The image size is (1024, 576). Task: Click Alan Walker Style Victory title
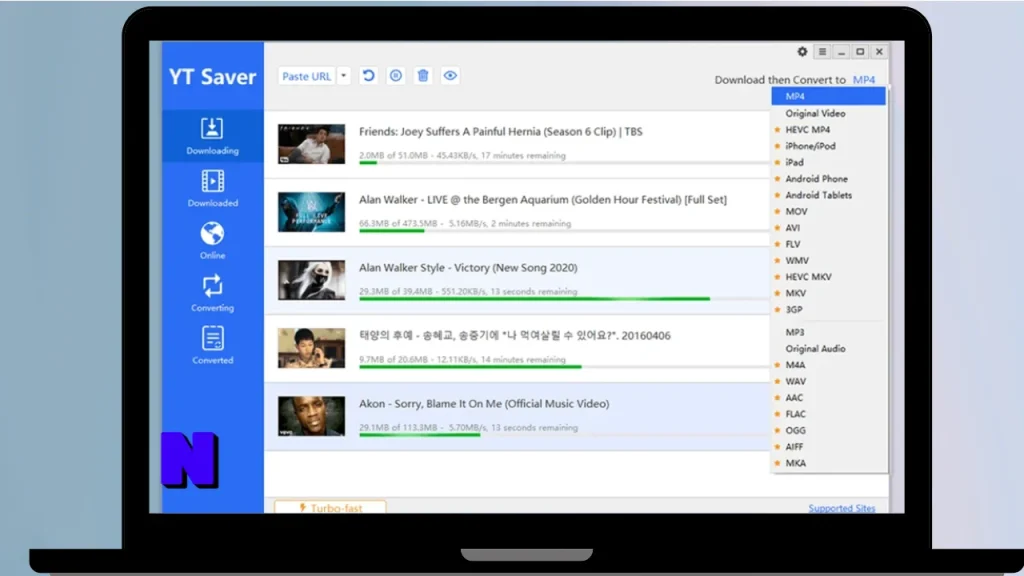(468, 267)
